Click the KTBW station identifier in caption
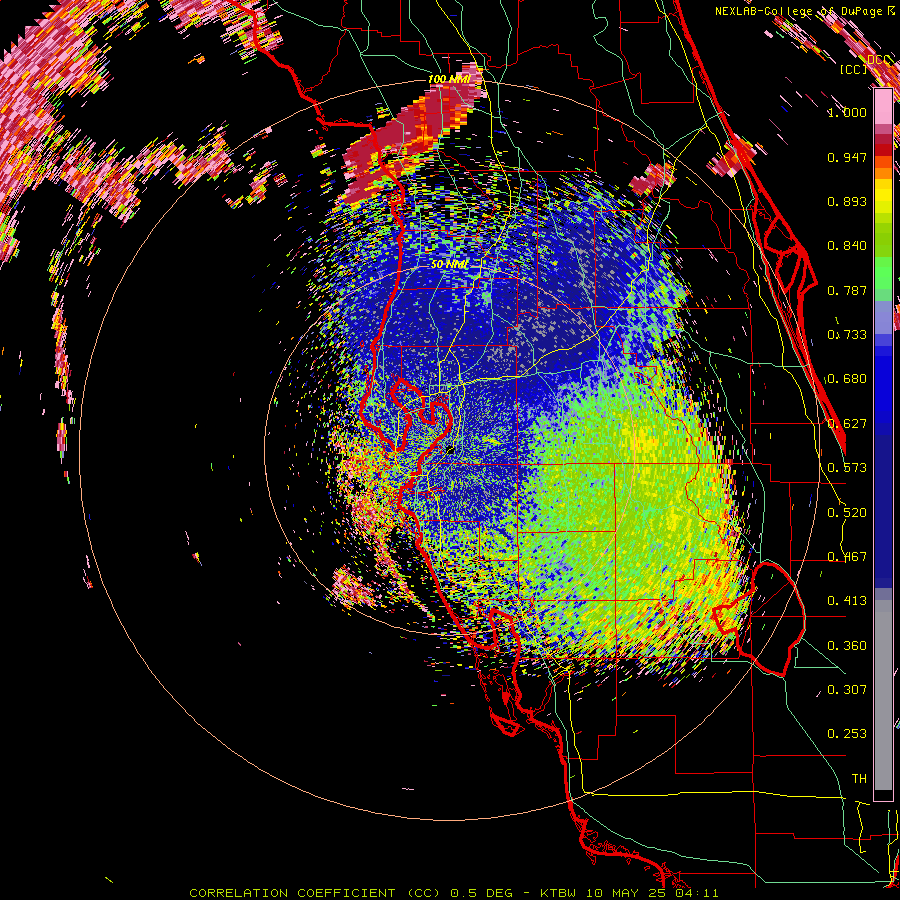The width and height of the screenshot is (900, 900). (x=560, y=893)
